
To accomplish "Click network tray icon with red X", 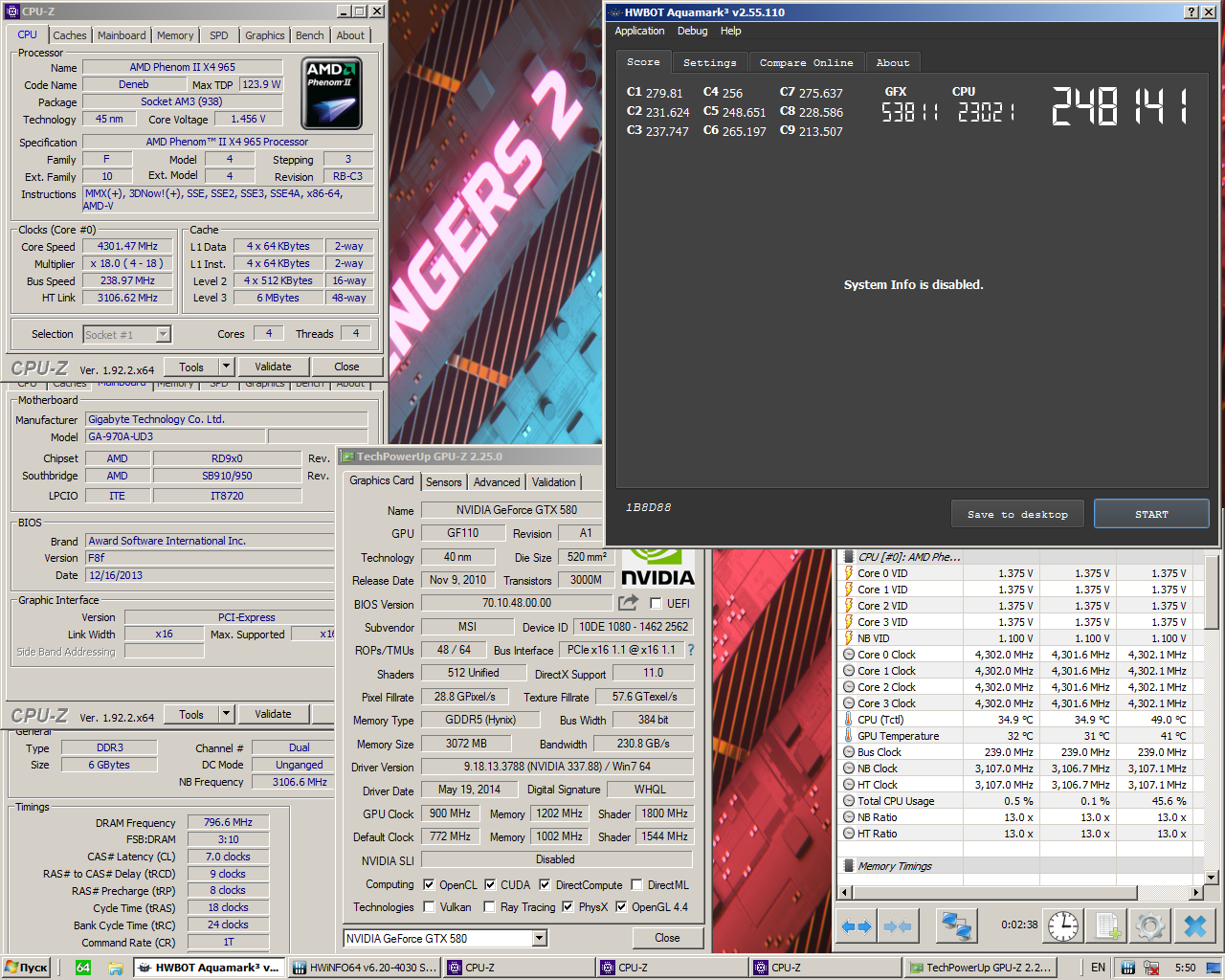I will pyautogui.click(x=1151, y=968).
